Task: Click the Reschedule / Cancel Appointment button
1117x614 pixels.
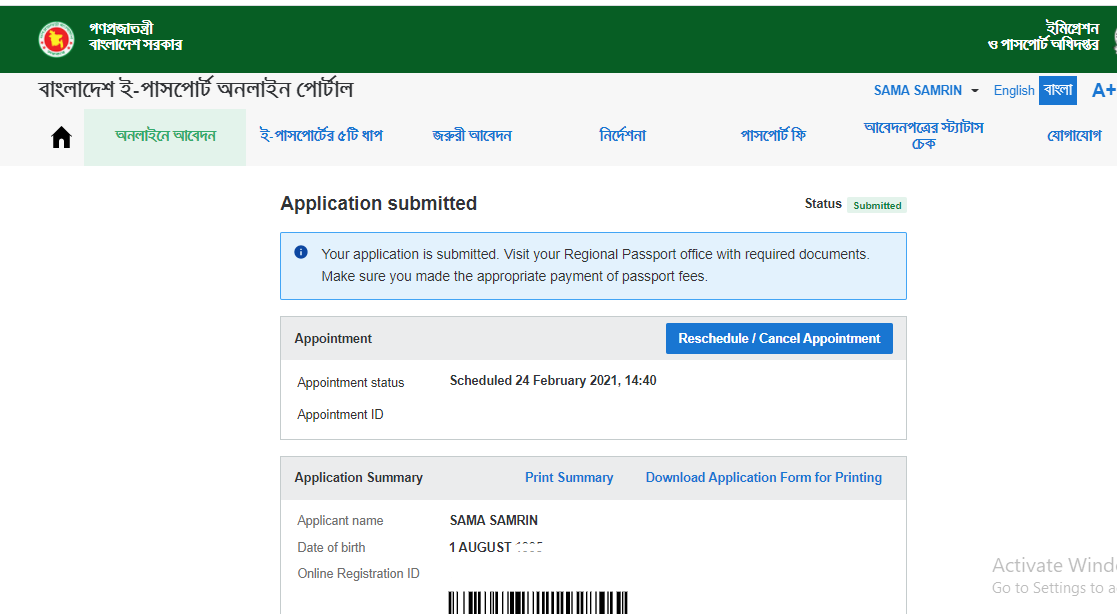Action: 779,338
